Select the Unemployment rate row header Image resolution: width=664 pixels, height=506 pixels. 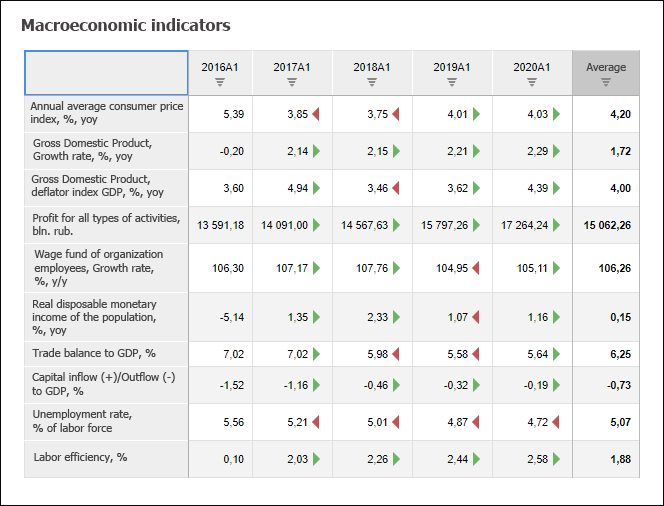(106, 421)
